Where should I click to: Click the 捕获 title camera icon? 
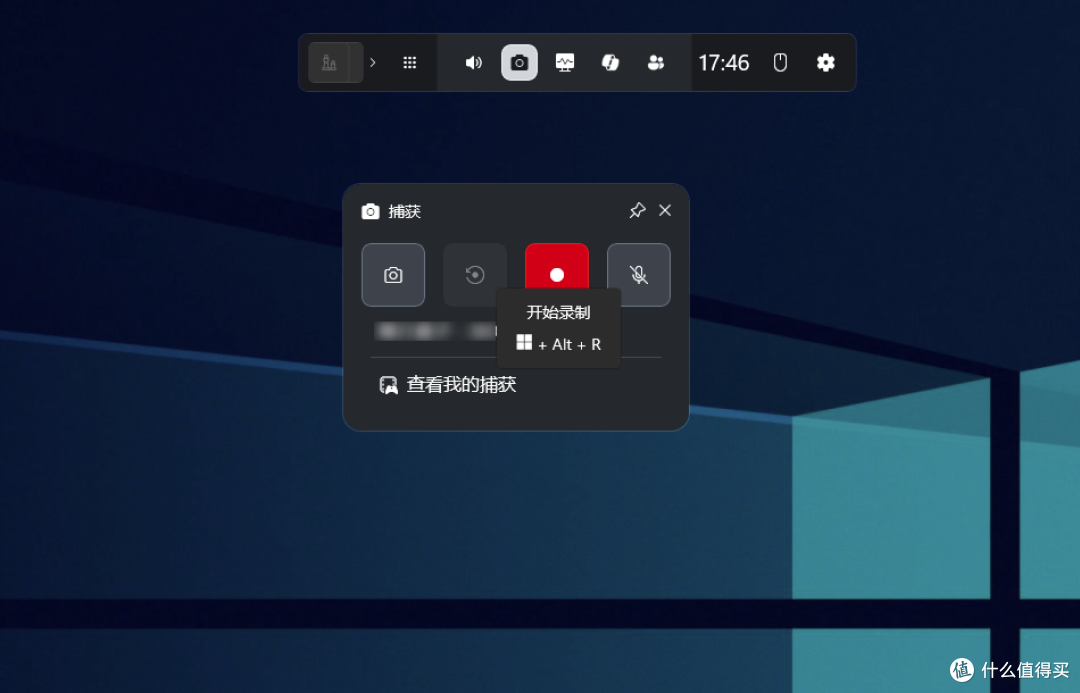pyautogui.click(x=371, y=211)
